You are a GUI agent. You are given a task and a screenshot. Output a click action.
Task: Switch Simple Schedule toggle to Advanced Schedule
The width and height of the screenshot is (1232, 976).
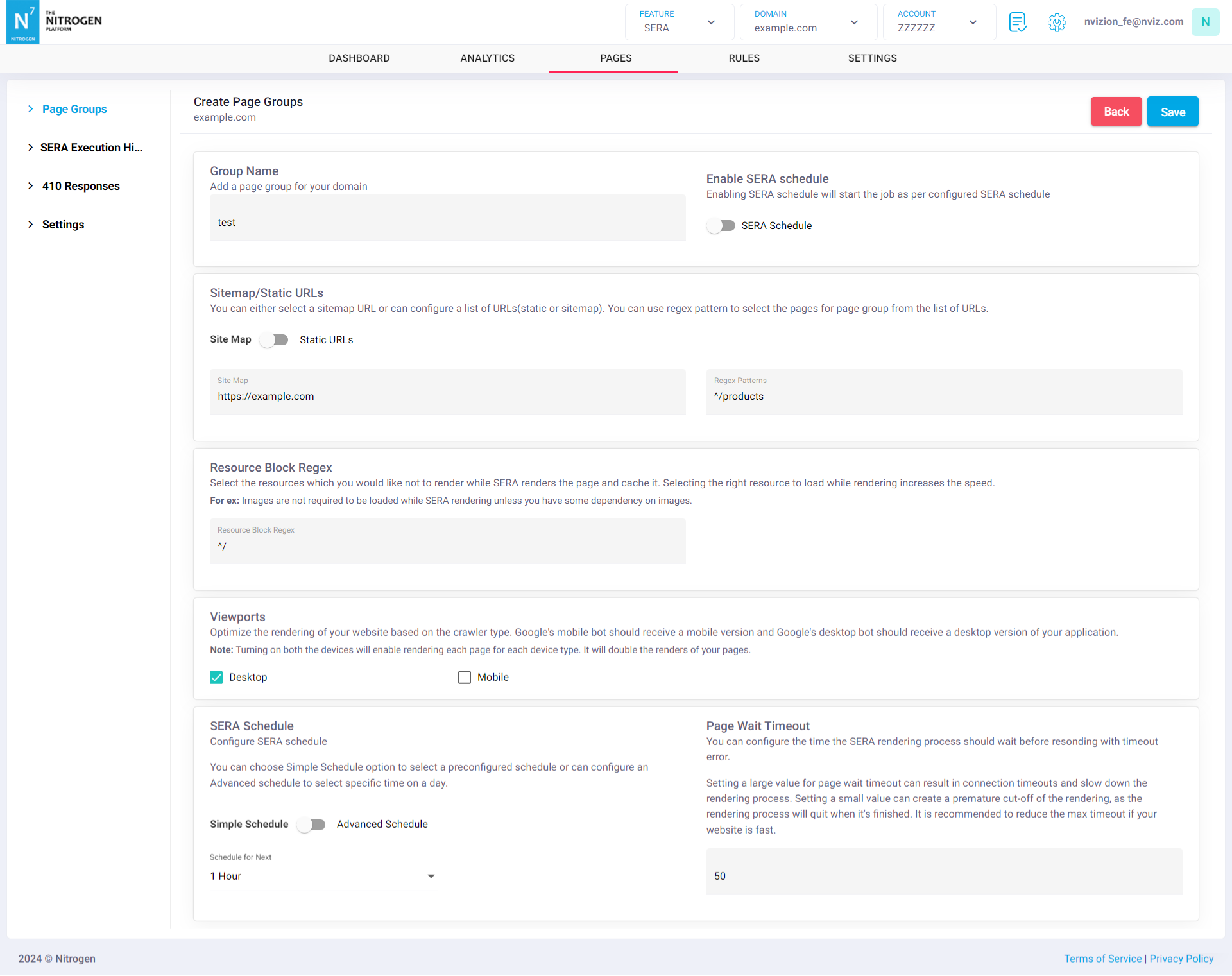[x=312, y=825]
